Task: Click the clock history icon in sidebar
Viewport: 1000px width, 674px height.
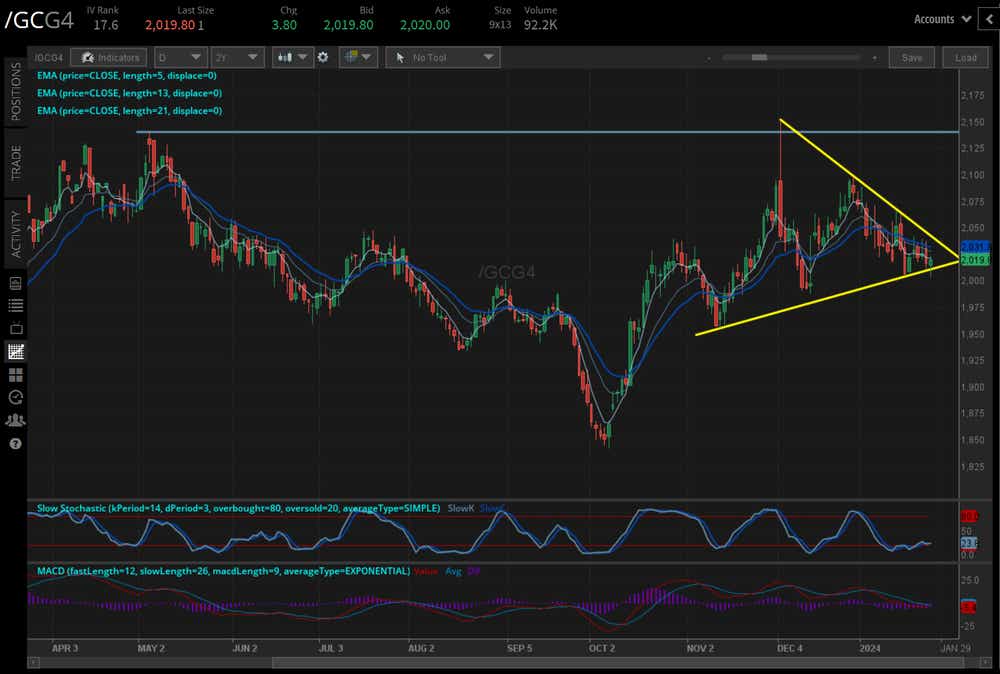Action: point(16,397)
